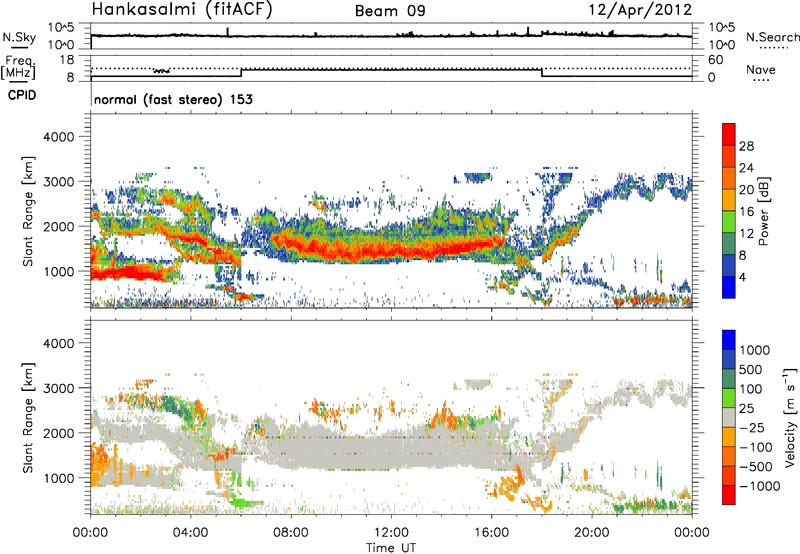Pick the bright blue top segment of velocity colorbar
800x554 pixels.
pos(729,340)
